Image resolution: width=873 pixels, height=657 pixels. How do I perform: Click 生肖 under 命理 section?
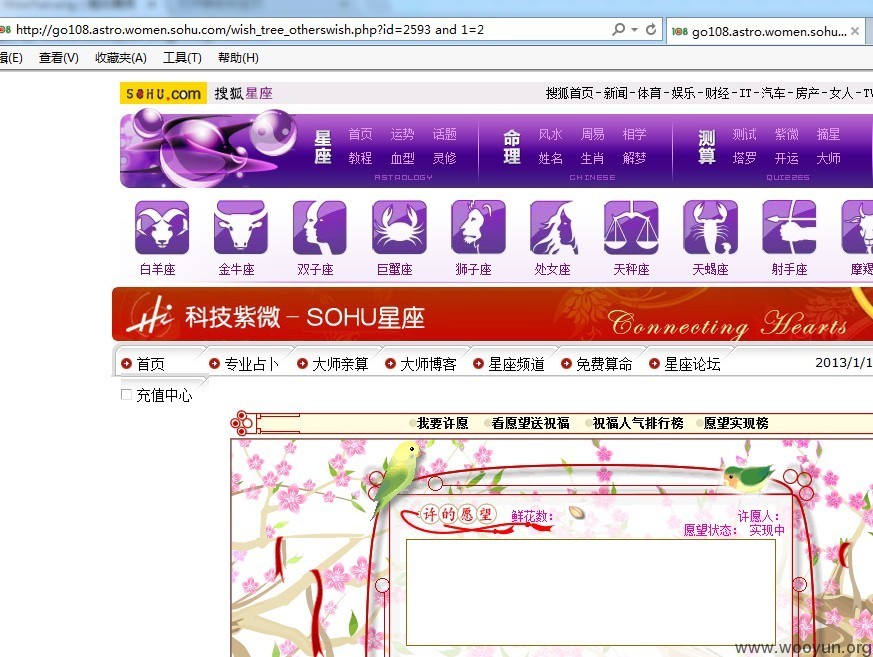click(592, 158)
